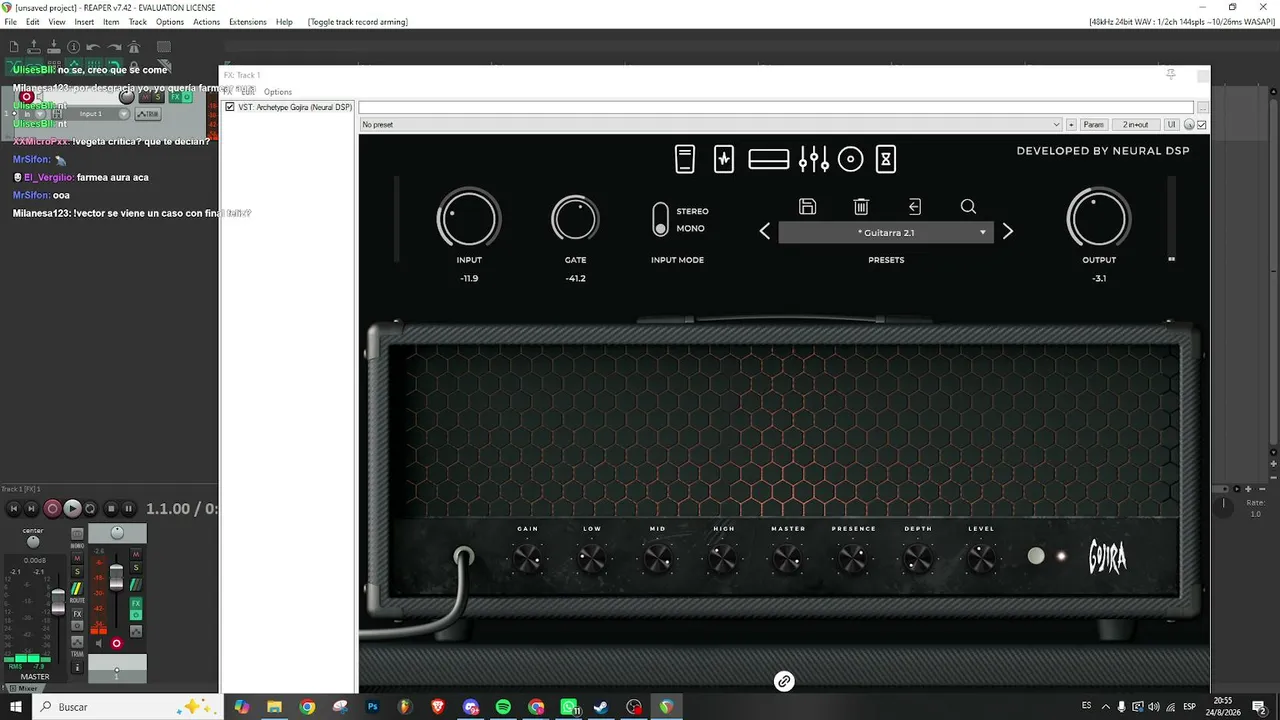Click the UI button in FX window
This screenshot has width=1280, height=720.
tap(1171, 125)
